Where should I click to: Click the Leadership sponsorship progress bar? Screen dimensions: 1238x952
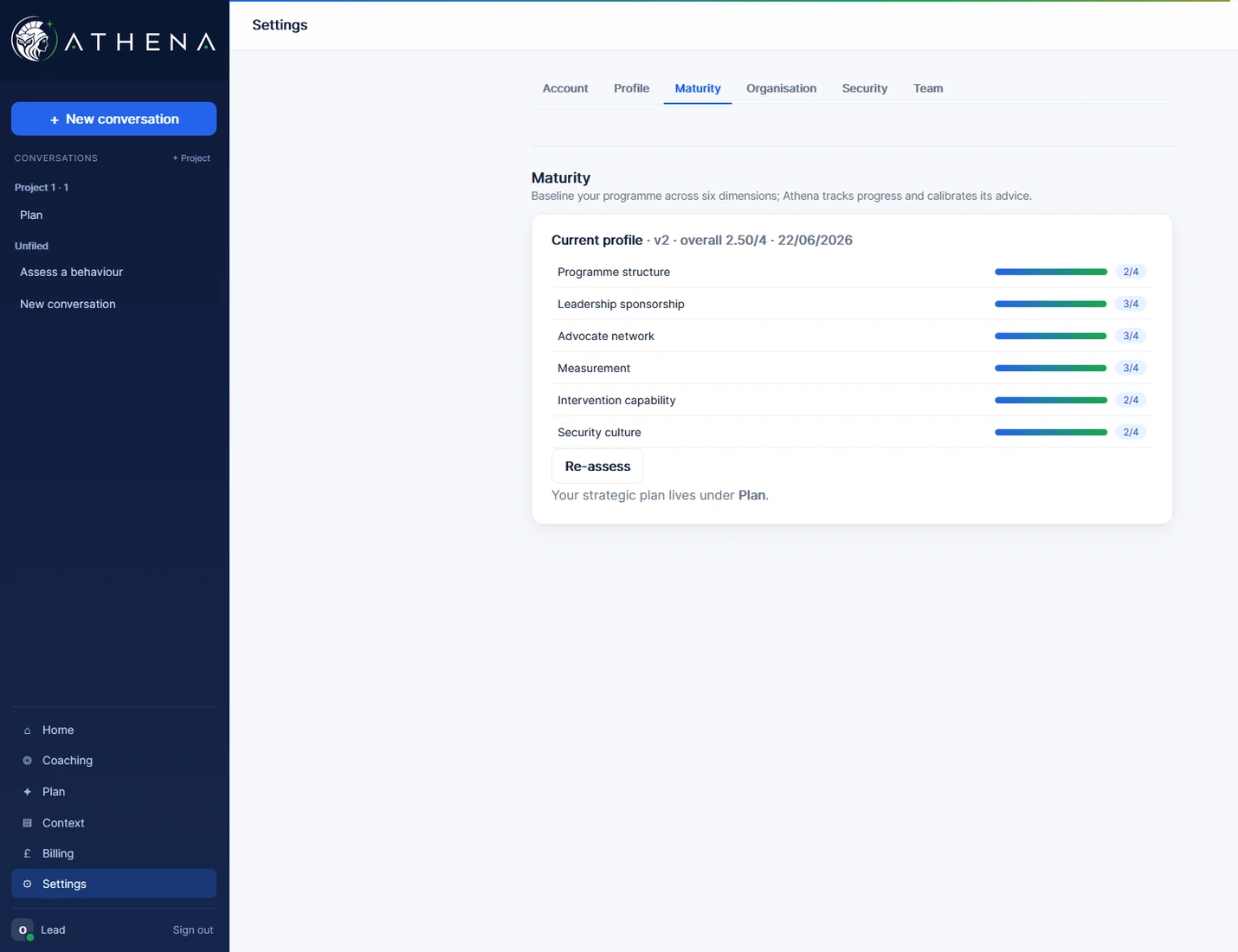pos(1051,304)
